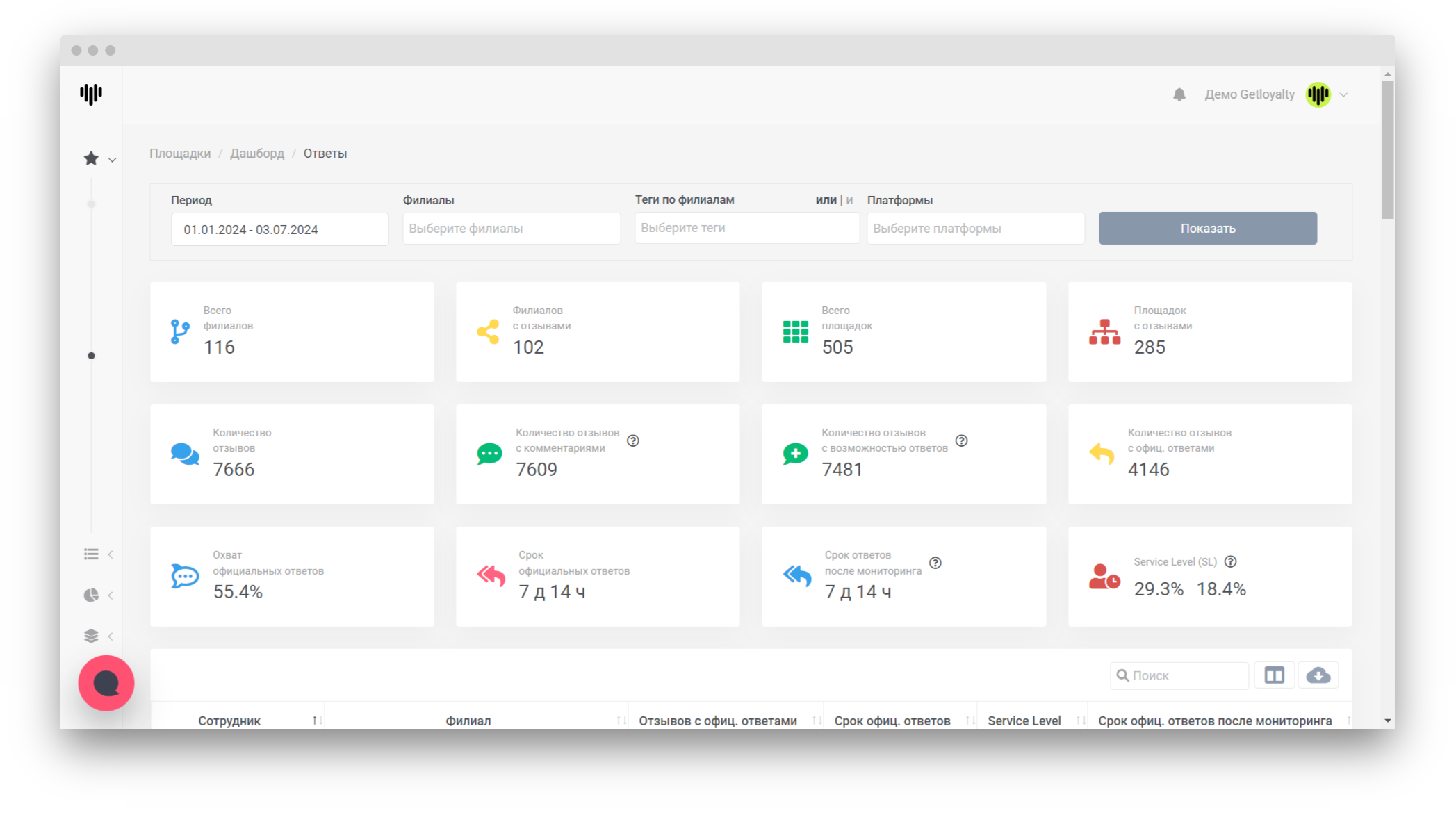Viewport: 1456px width, 815px height.
Task: Switch the tag filter mode to 'или'
Action: click(826, 200)
